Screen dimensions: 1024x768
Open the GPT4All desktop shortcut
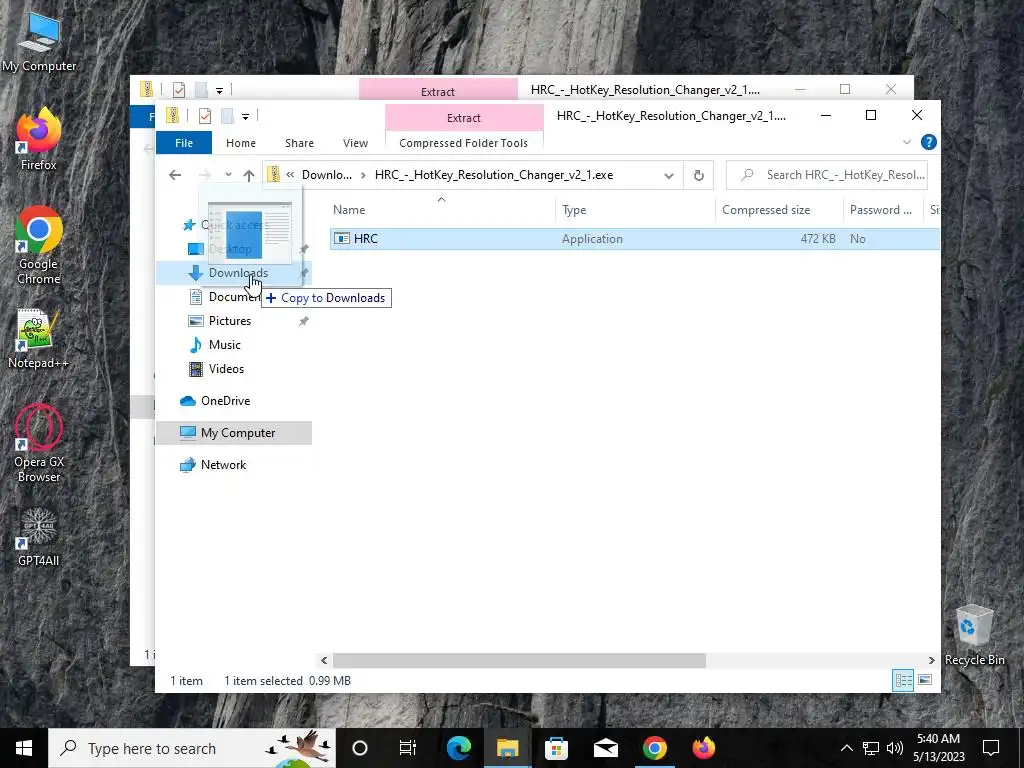coord(39,537)
